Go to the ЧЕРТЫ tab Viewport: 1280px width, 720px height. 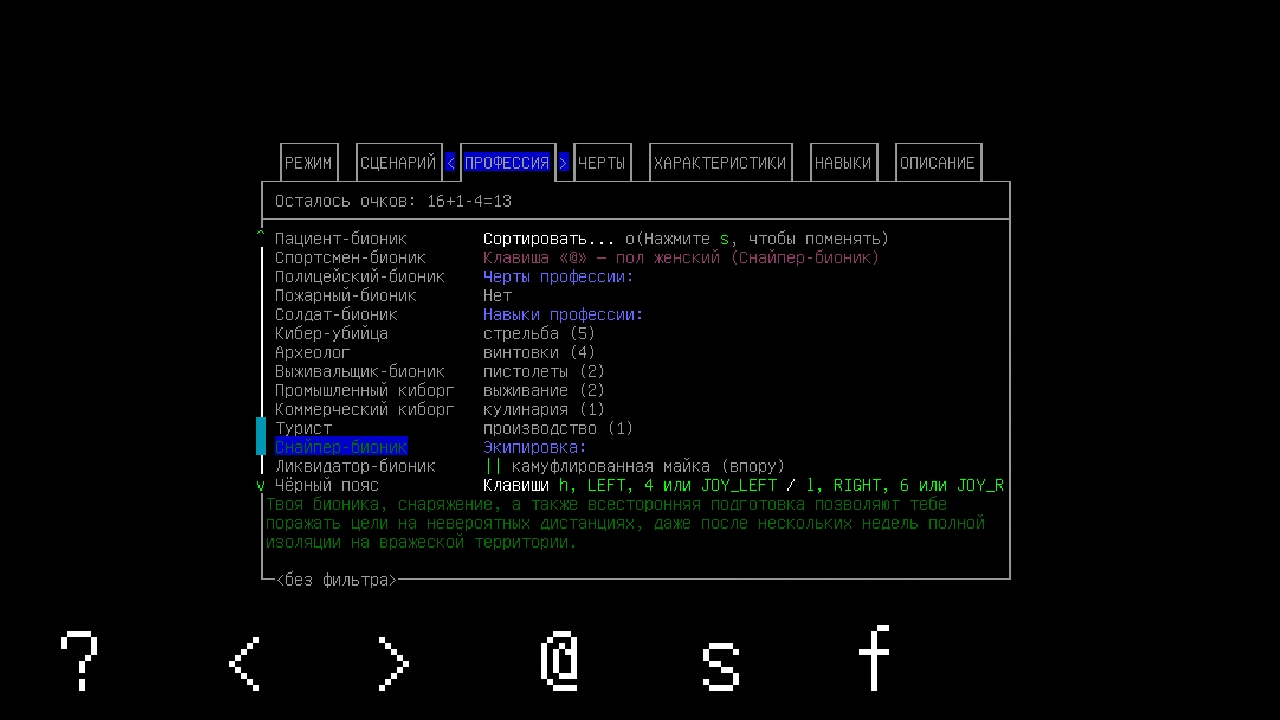pos(602,163)
